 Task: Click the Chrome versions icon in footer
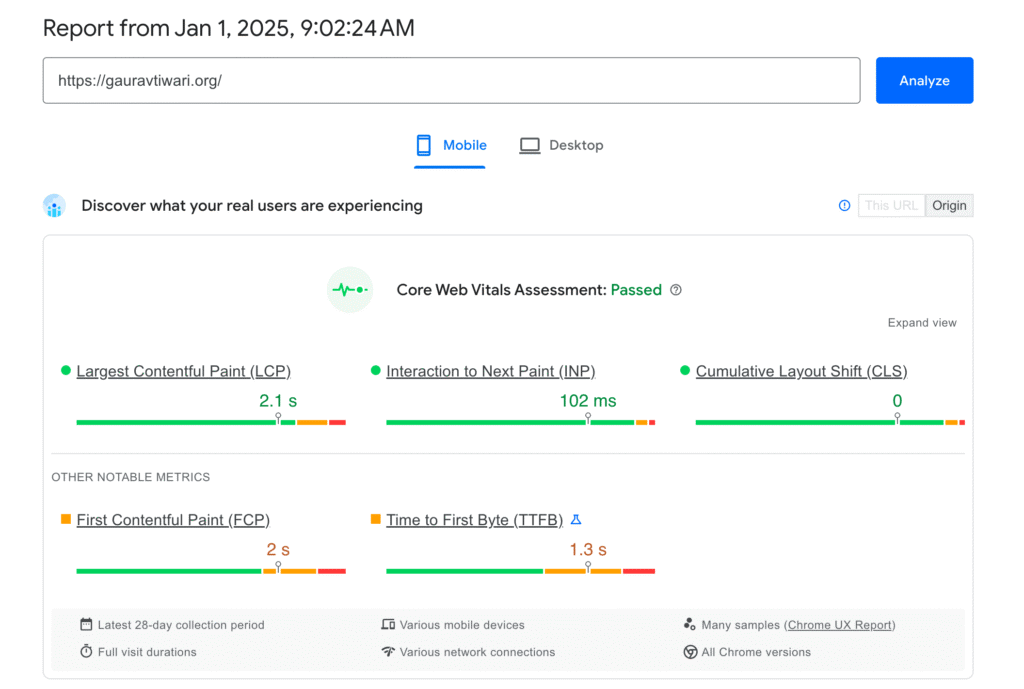(x=690, y=651)
